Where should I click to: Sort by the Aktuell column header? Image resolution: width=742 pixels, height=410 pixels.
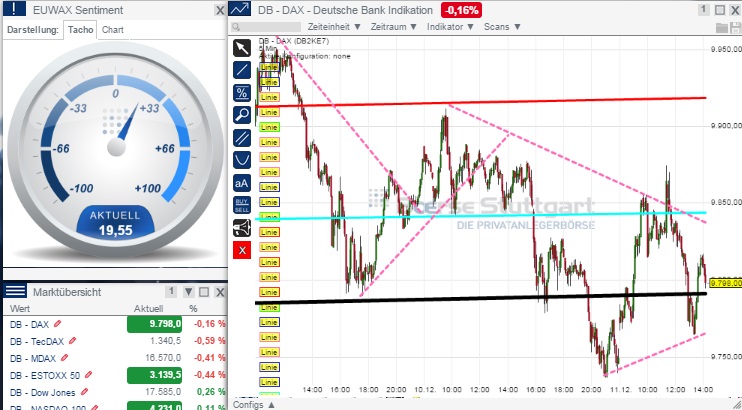pos(149,309)
